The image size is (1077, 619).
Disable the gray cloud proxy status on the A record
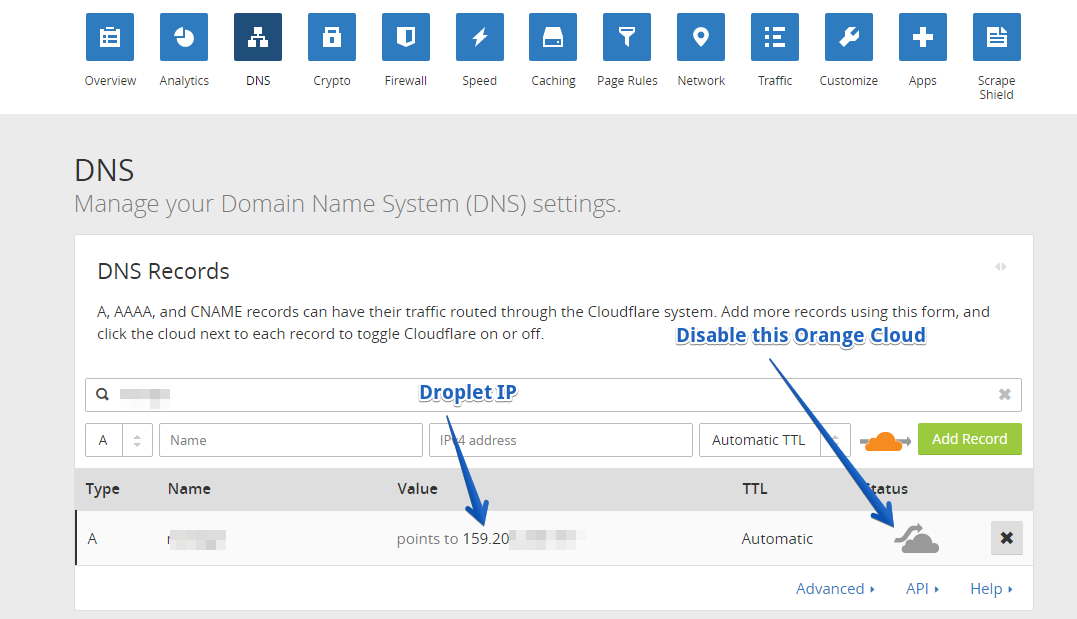click(x=916, y=539)
